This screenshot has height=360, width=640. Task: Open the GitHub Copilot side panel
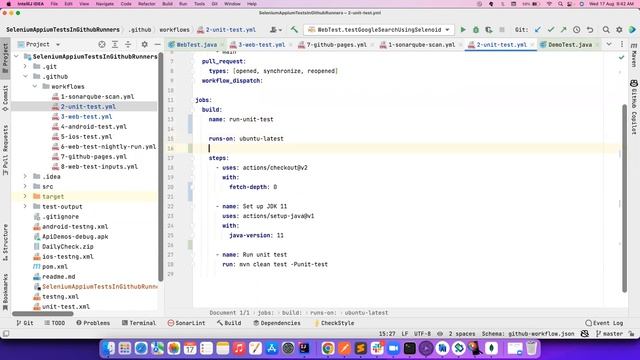634,107
